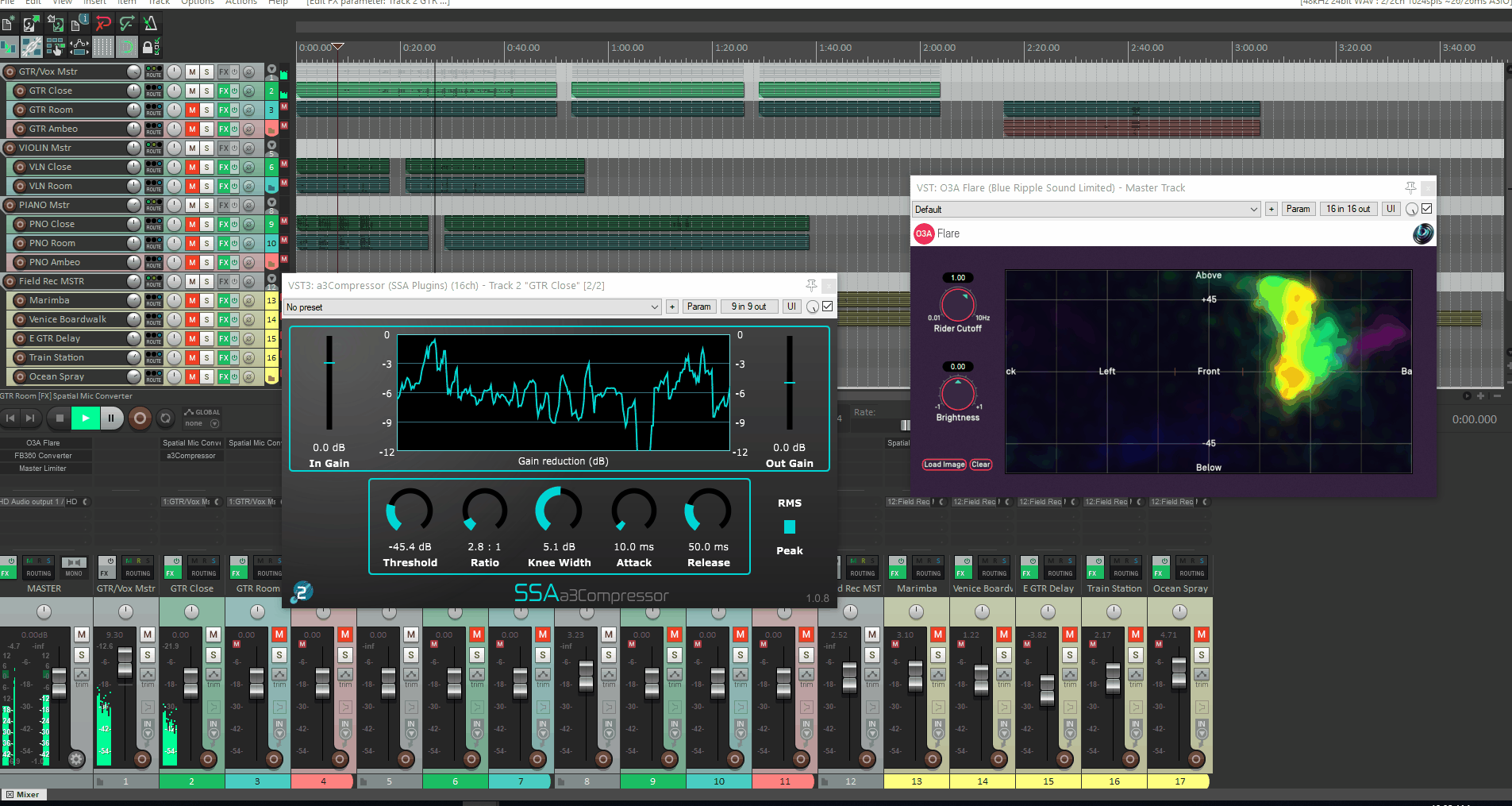Click the Blue Ripple logo in Flare
1512x806 pixels.
1423,233
